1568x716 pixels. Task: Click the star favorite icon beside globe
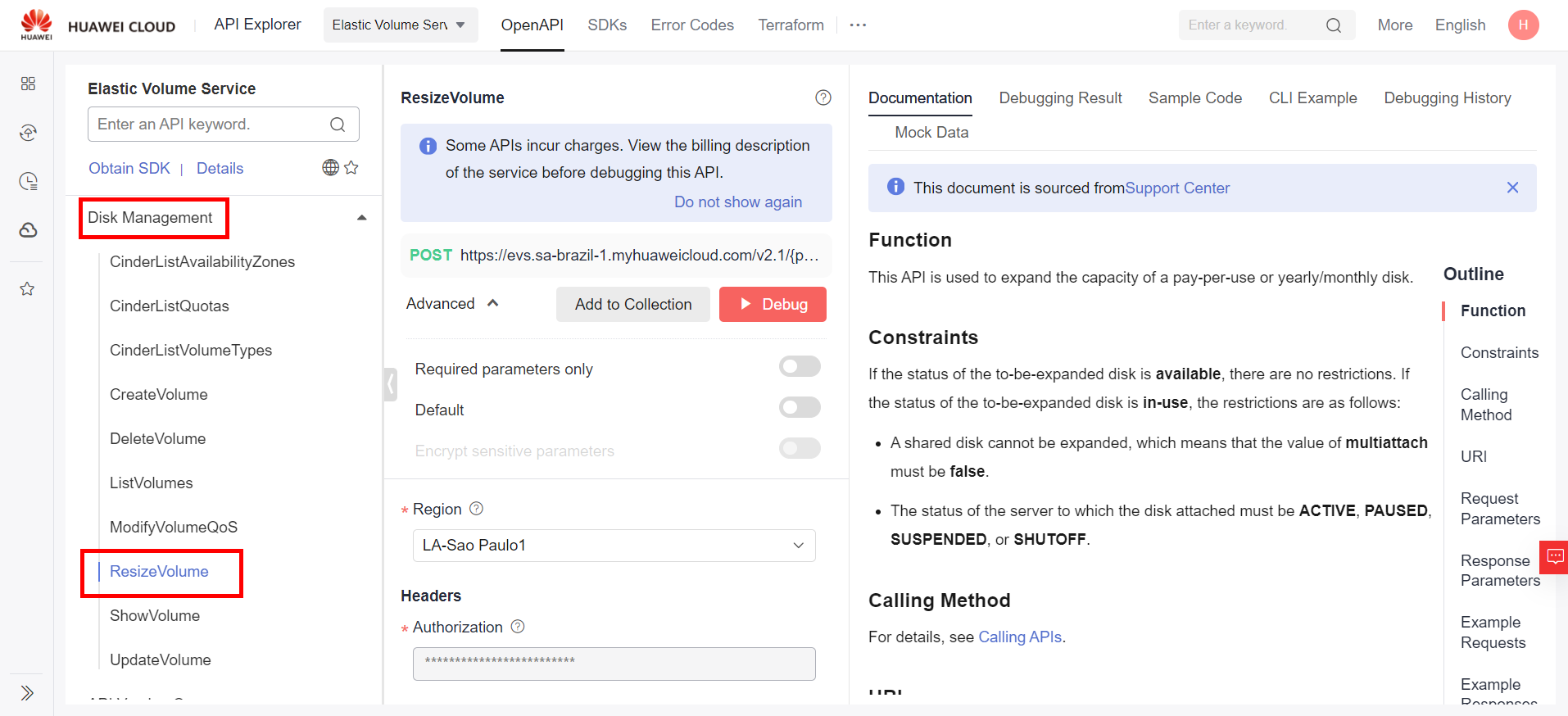click(x=351, y=168)
